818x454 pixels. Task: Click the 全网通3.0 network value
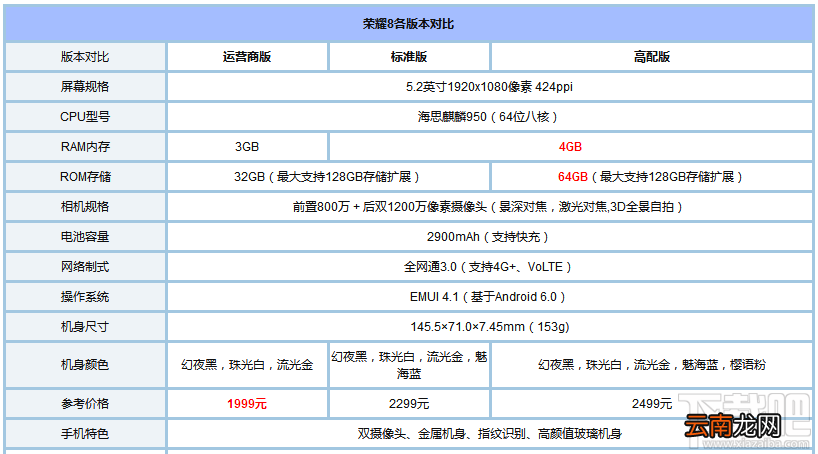click(x=489, y=267)
